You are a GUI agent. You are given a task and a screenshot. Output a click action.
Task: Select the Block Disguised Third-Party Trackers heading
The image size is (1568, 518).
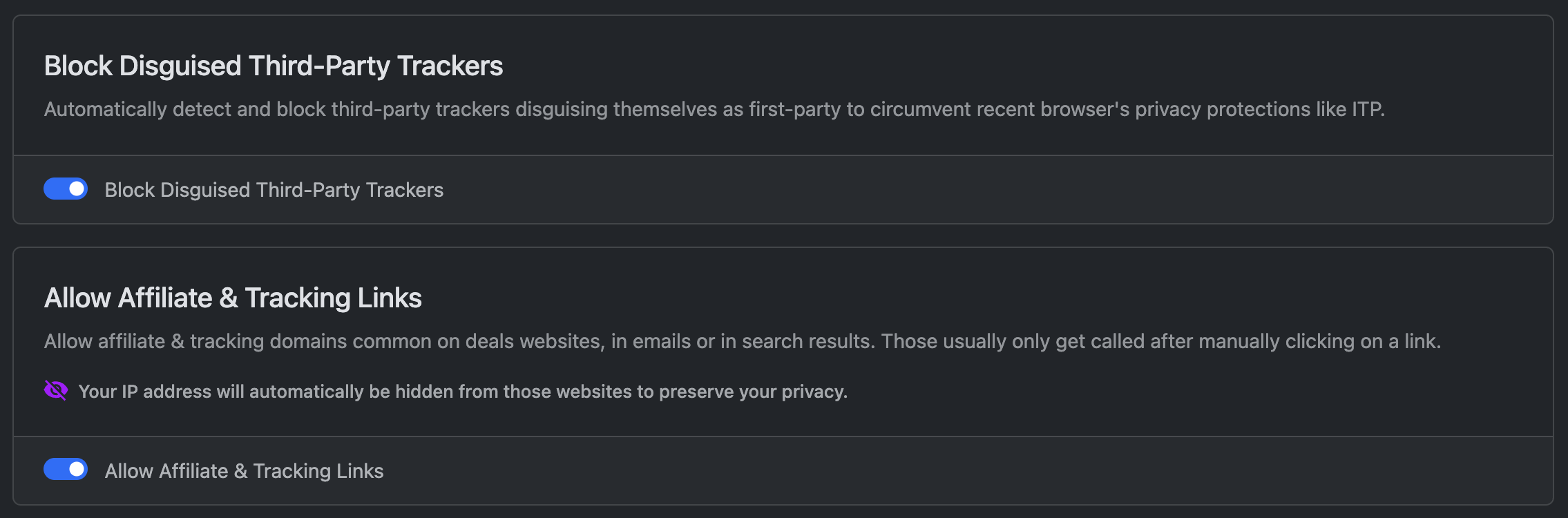pyautogui.click(x=274, y=66)
